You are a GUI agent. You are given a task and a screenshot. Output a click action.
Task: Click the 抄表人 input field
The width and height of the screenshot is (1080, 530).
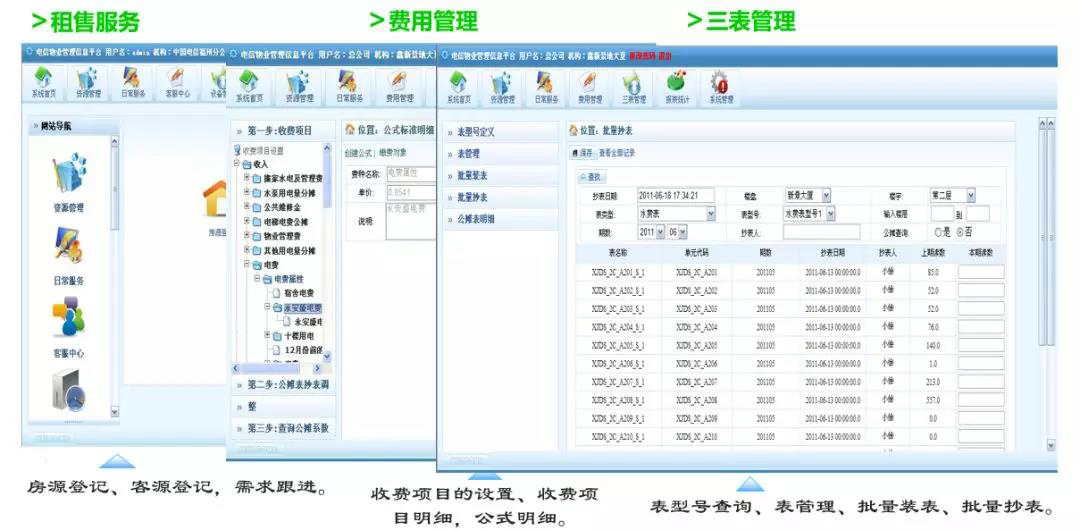point(821,232)
